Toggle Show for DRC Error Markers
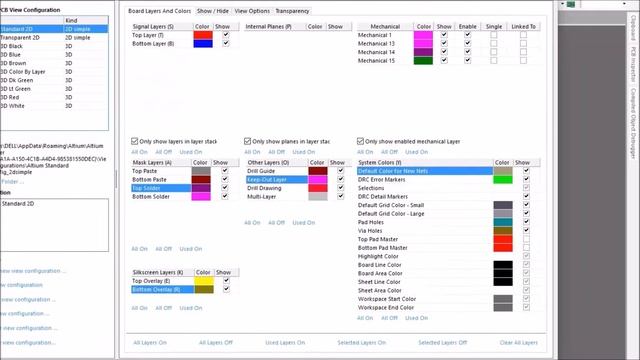Screen dimensions: 640x360 (x=526, y=179)
